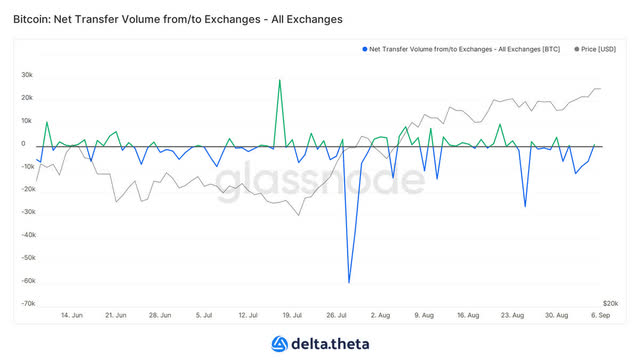
Task: Click the glassnode watermark in the chart
Action: (x=320, y=180)
